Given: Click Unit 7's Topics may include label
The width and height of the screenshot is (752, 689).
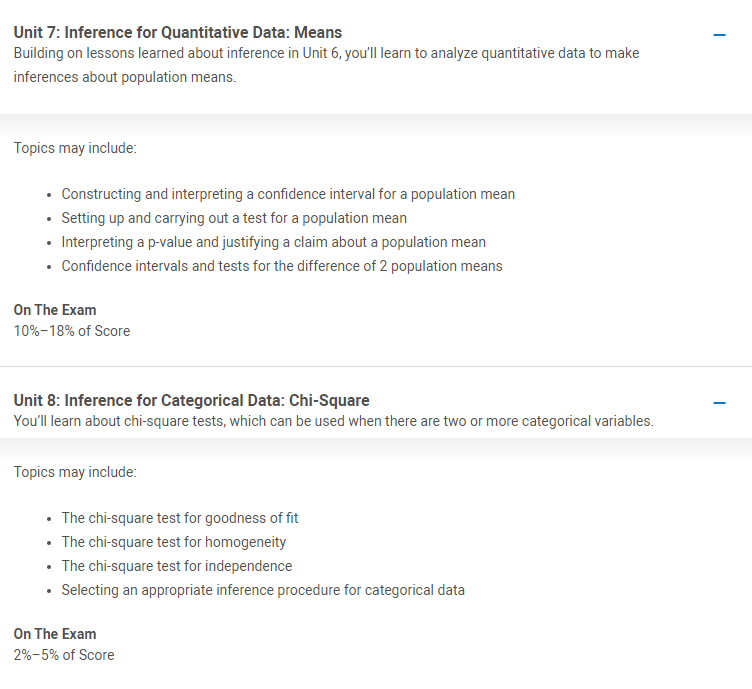Looking at the screenshot, I should 75,148.
